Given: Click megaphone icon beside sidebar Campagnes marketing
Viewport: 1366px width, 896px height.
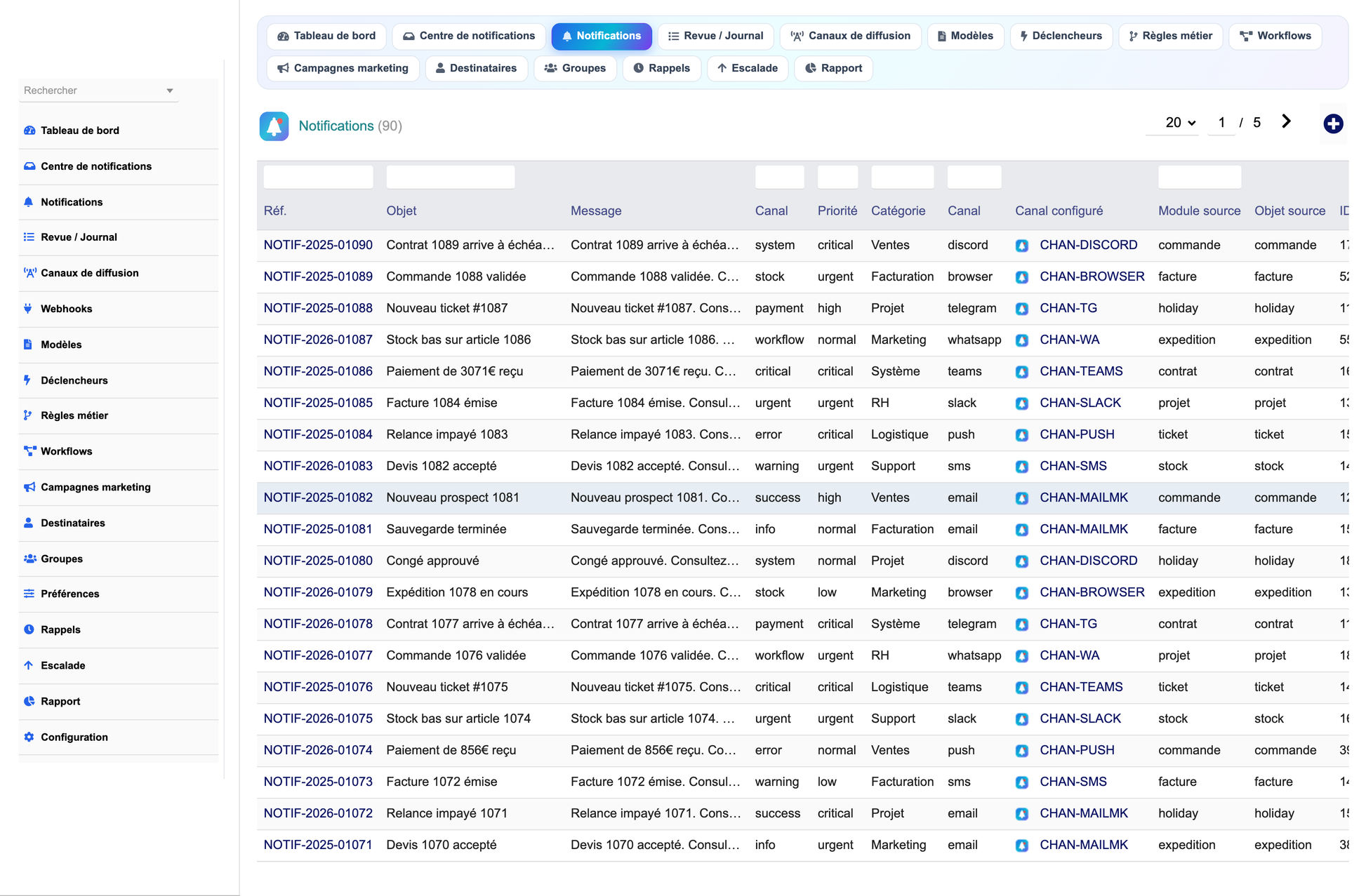Looking at the screenshot, I should pos(29,487).
